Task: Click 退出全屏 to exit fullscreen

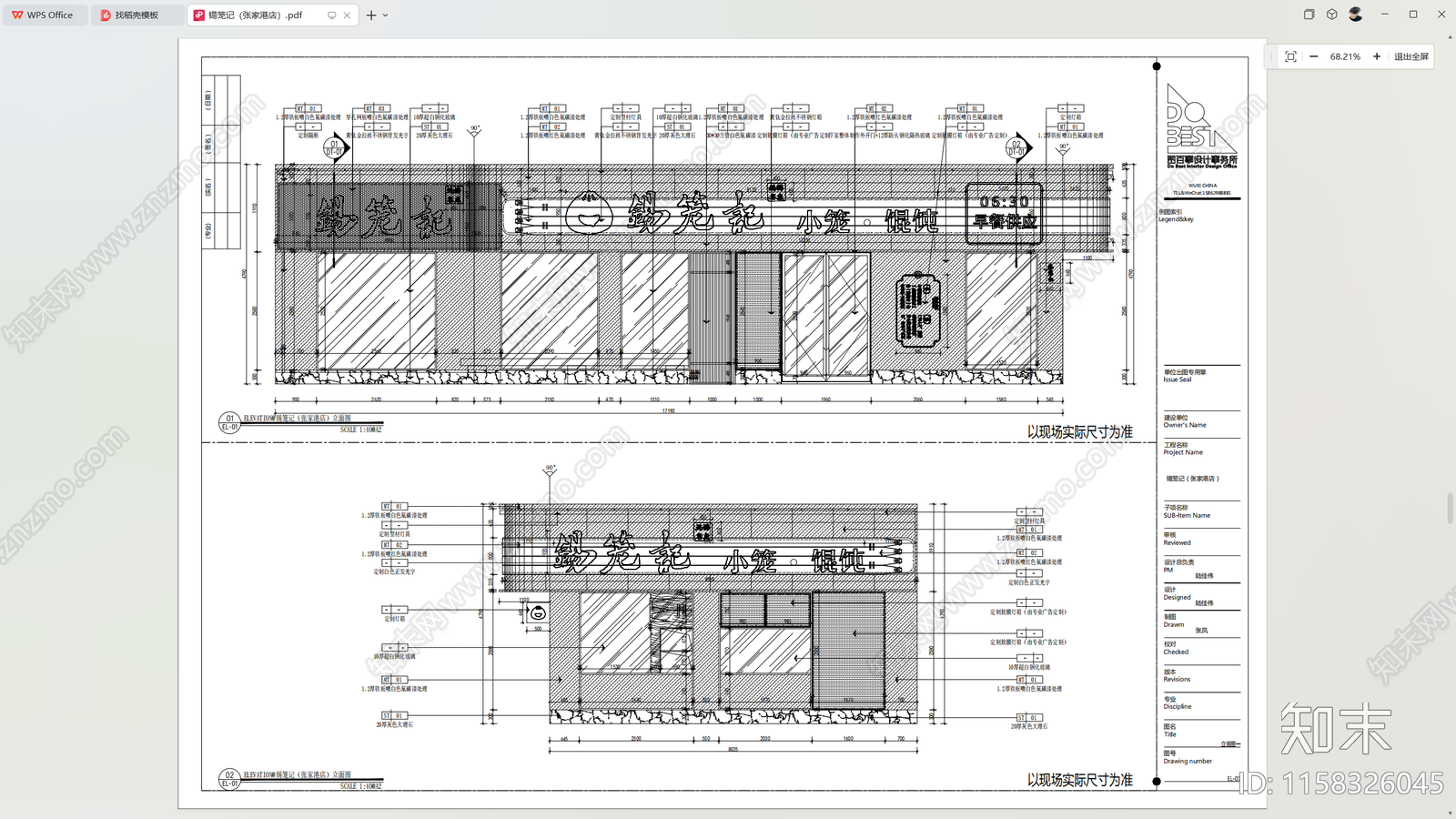Action: (x=1411, y=56)
